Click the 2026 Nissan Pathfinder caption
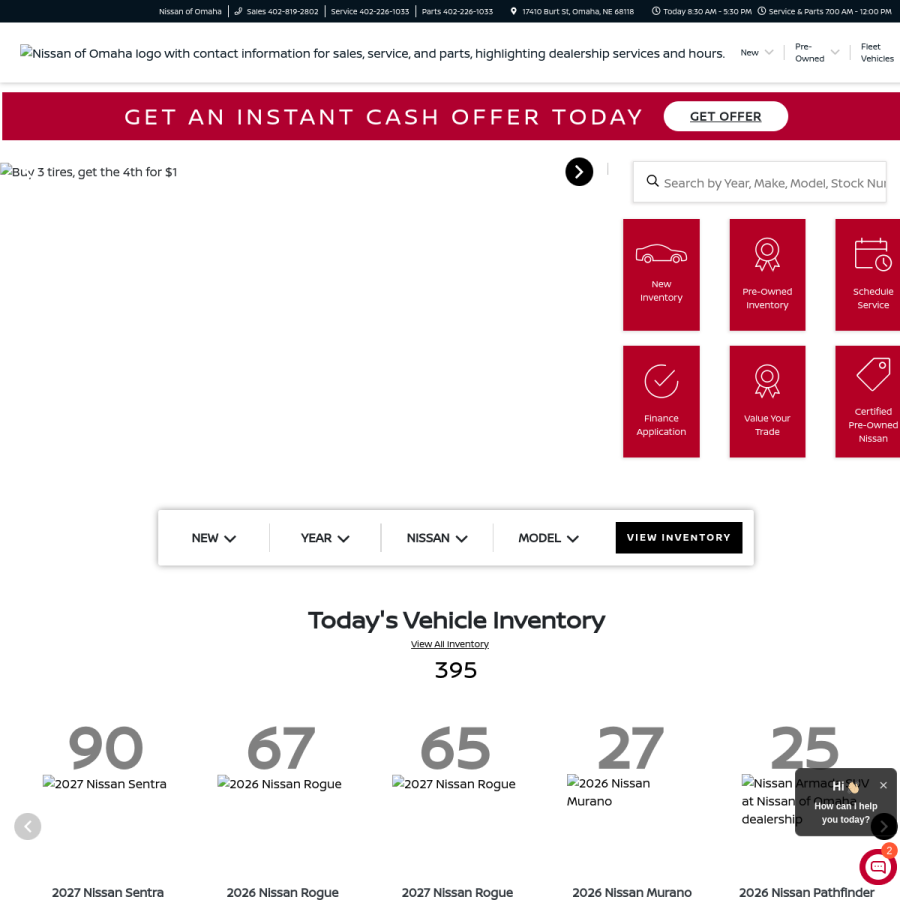 [806, 893]
